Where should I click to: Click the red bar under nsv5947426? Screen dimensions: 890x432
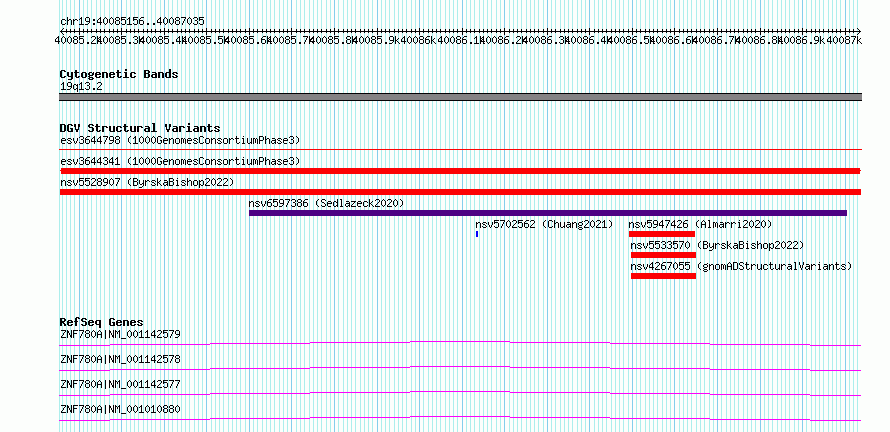tap(662, 234)
